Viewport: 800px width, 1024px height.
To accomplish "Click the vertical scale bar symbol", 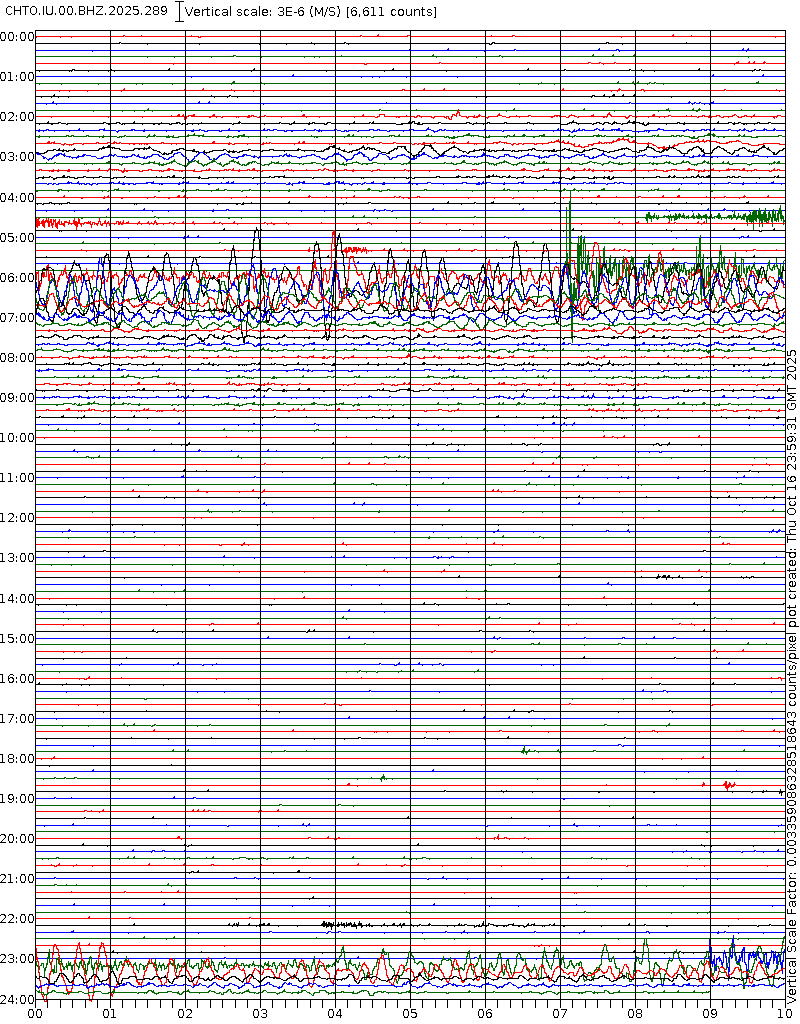I will [x=179, y=12].
